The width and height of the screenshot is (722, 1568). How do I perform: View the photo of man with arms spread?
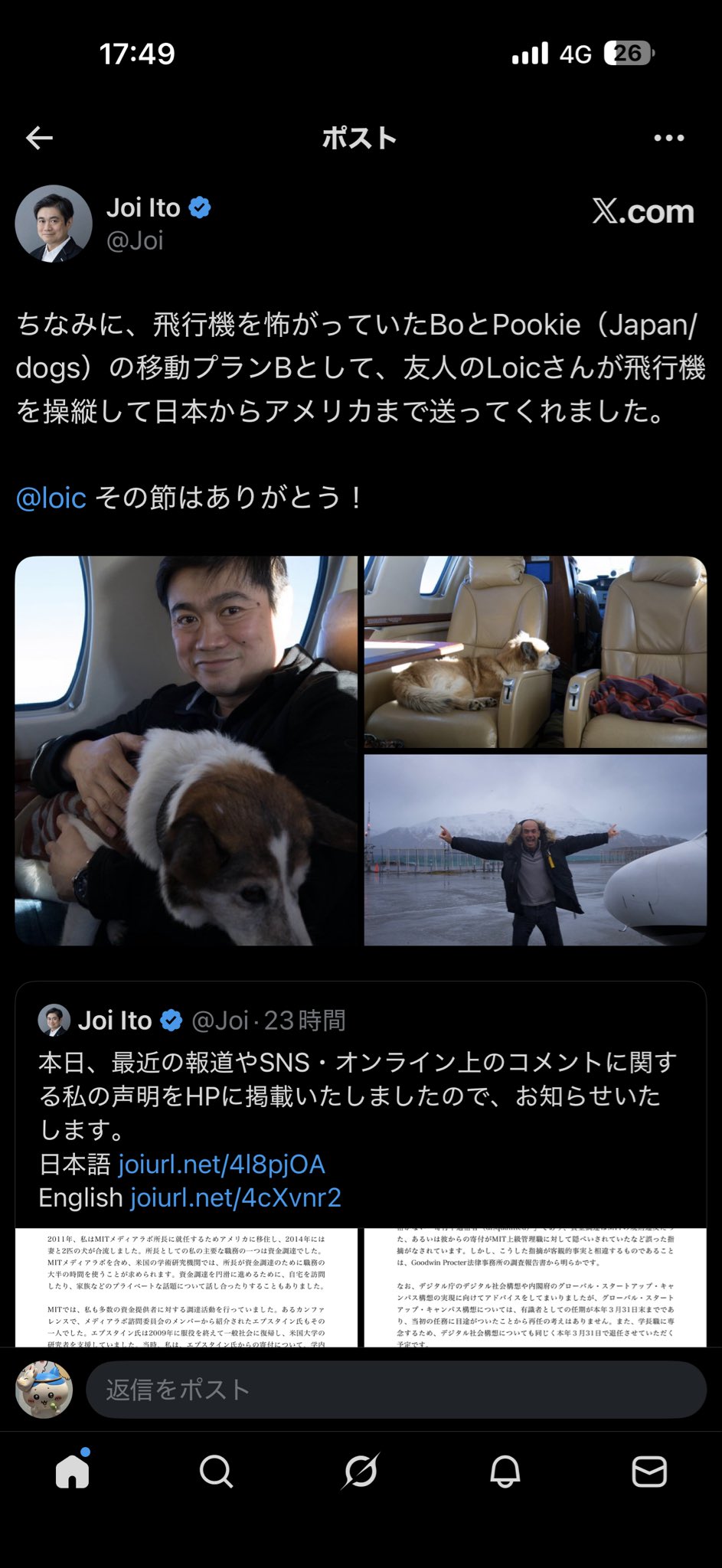point(535,850)
